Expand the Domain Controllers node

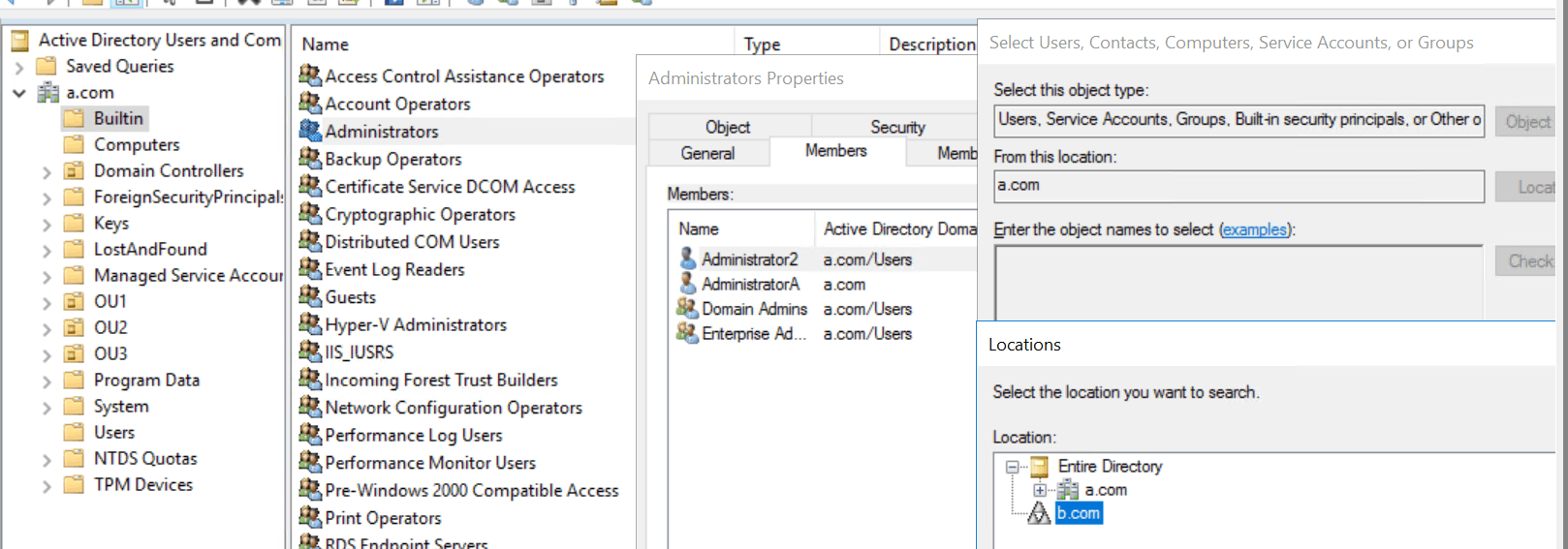point(47,171)
